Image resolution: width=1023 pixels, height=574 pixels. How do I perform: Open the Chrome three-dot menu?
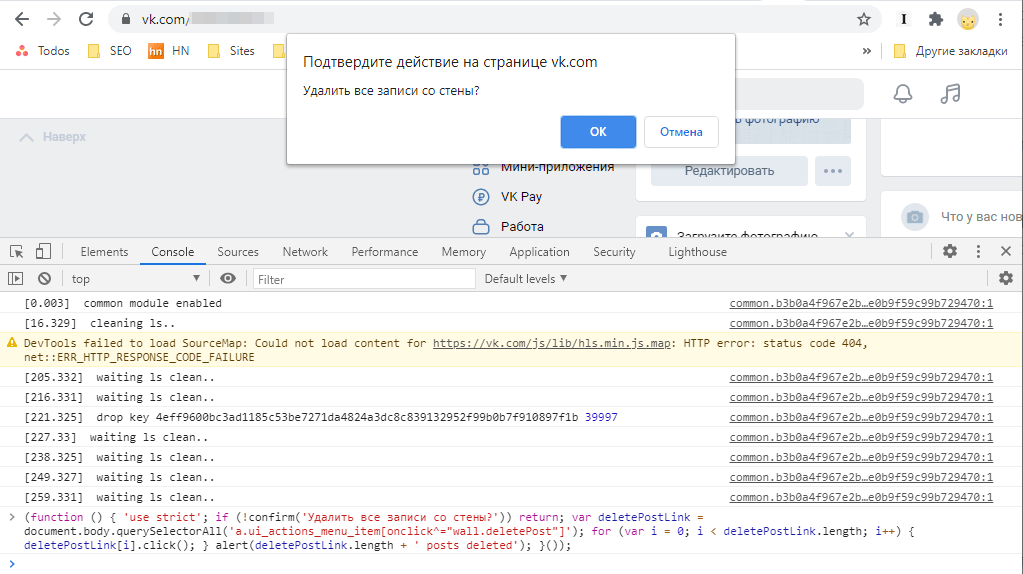(1000, 20)
